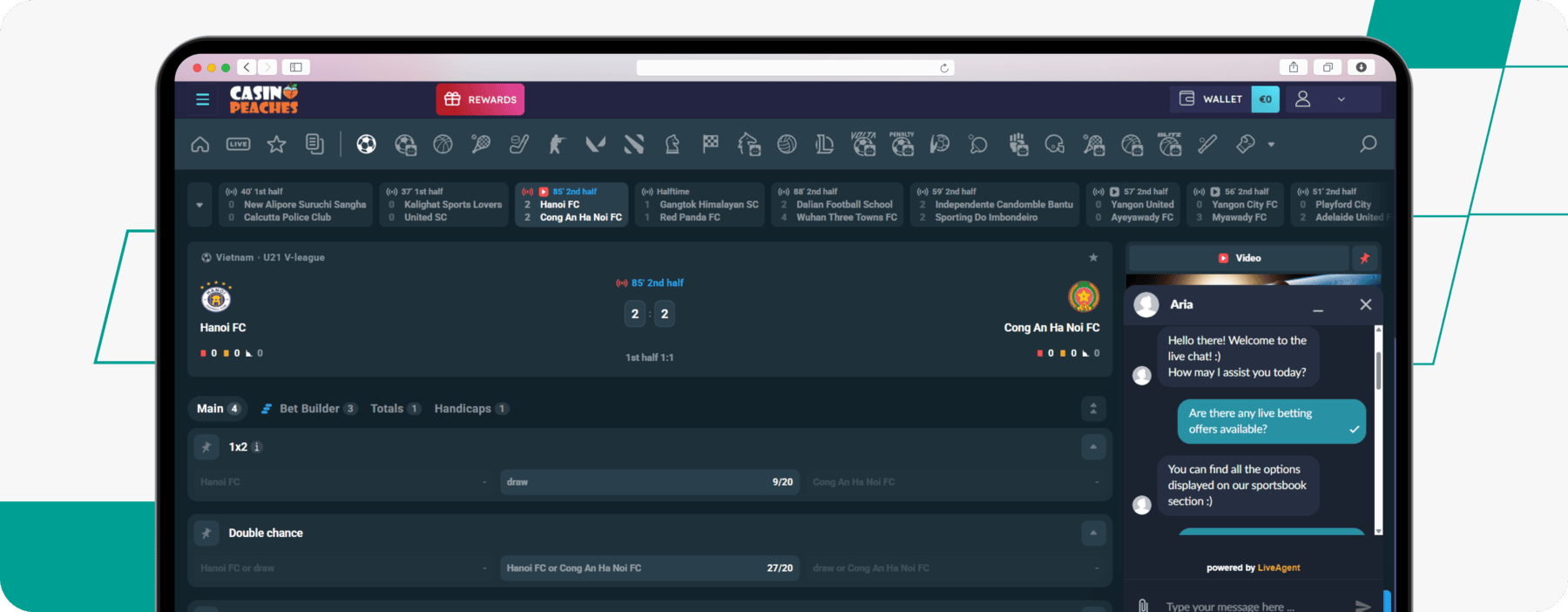Screen dimensions: 1568x612
Task: Pin the 1x2 market
Action: click(x=206, y=447)
